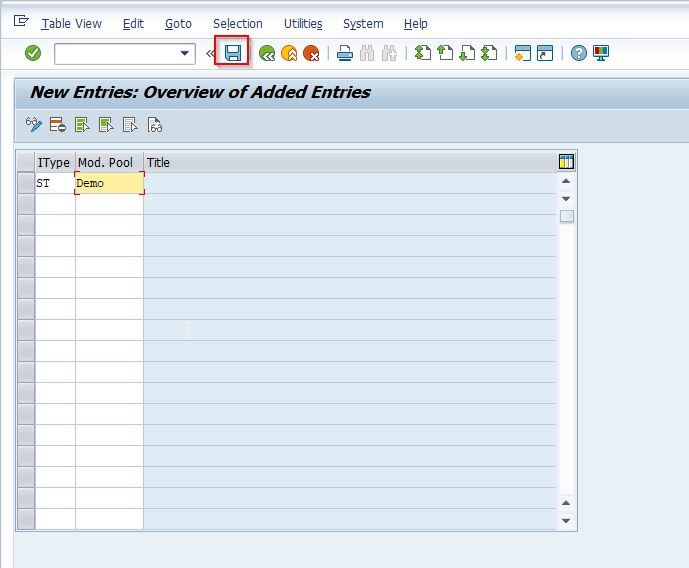Click the IType cell containing ST

[x=55, y=183]
